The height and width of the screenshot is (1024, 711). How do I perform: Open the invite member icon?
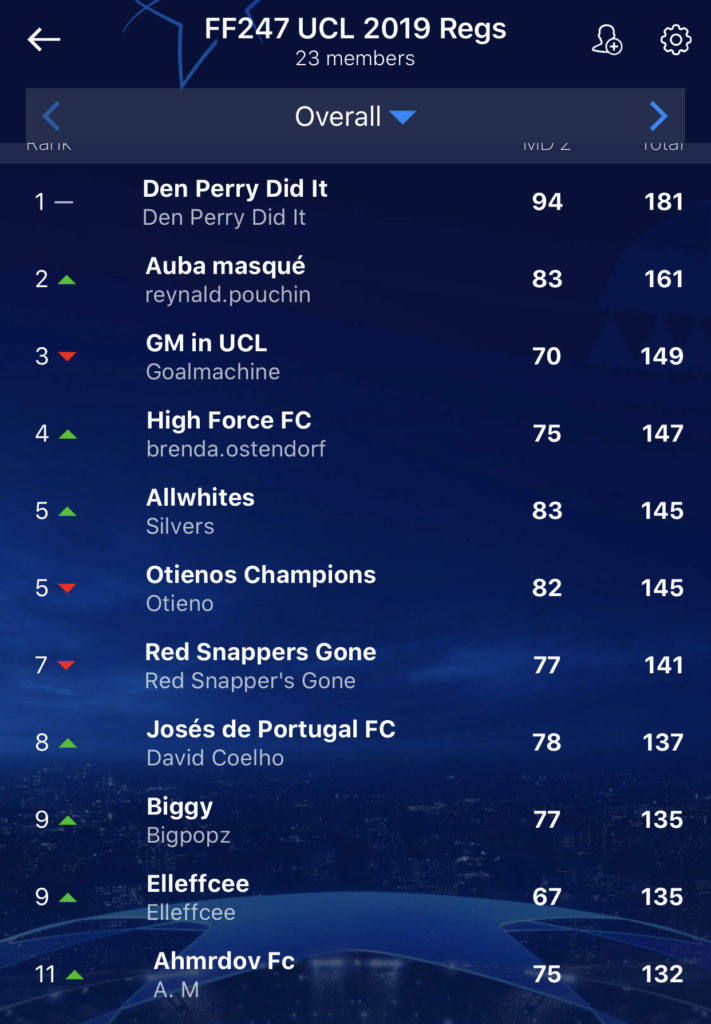[x=607, y=40]
